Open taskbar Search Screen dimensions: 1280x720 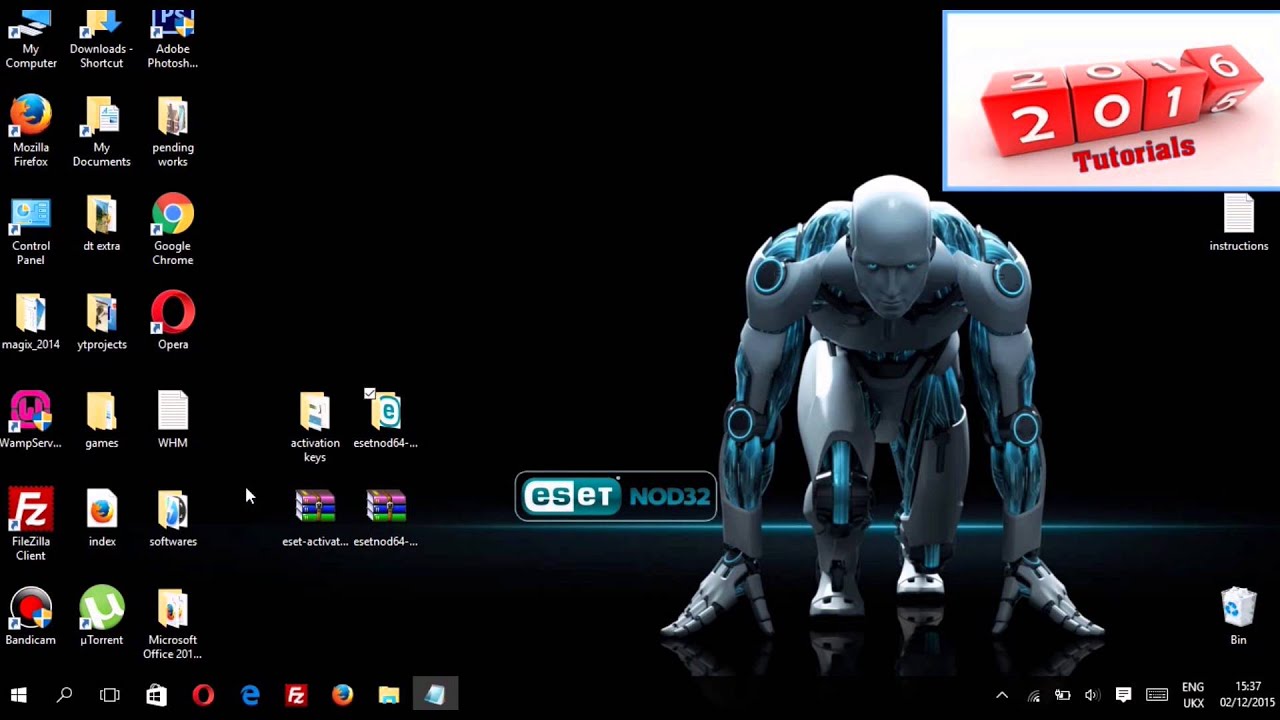coord(64,695)
